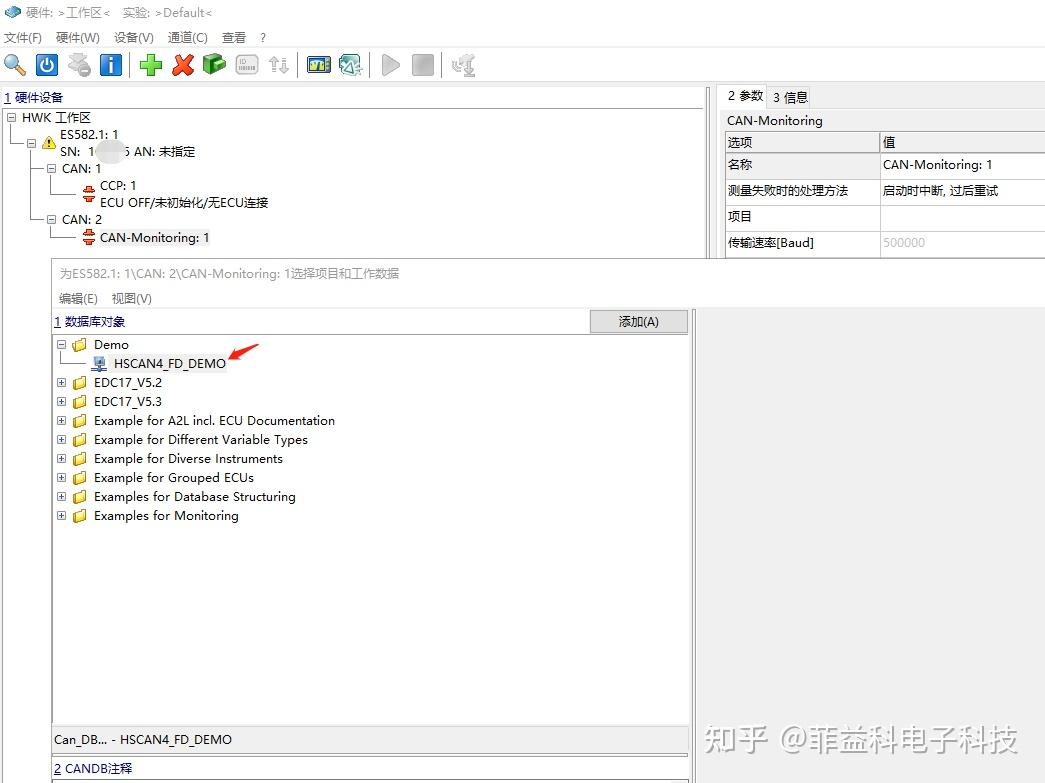Start measurement with the Play icon
1045x783 pixels.
point(390,64)
